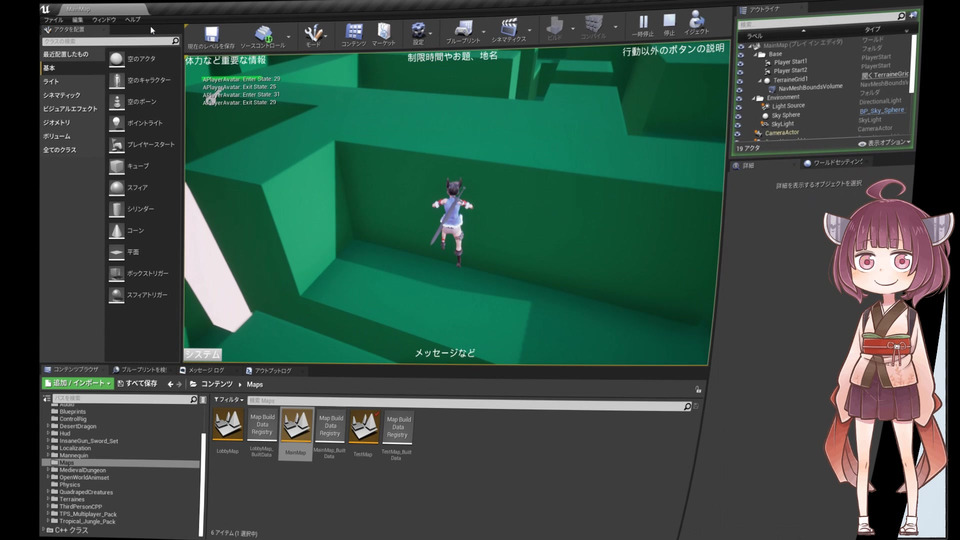Click the save current level toolbar icon
The width and height of the screenshot is (960, 540).
[x=211, y=34]
